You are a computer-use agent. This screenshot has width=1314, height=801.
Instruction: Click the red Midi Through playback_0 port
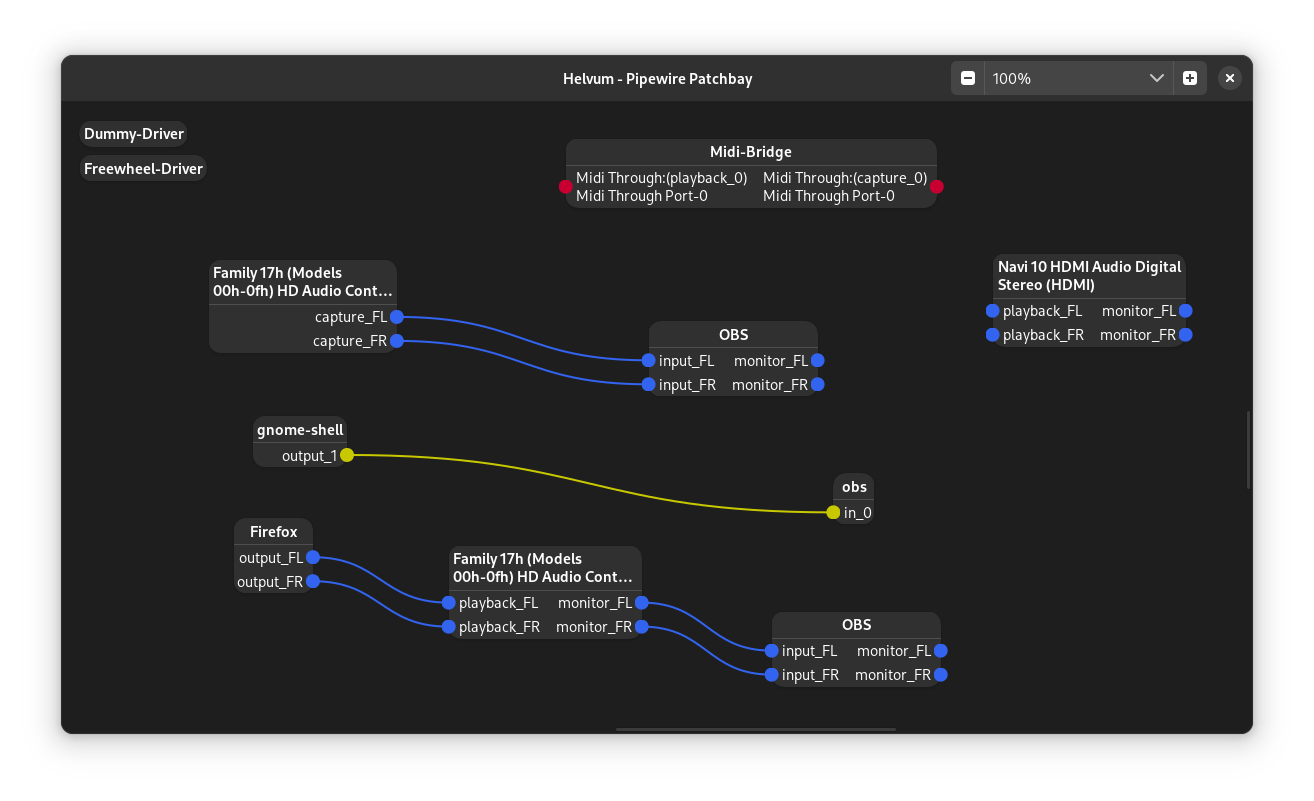(x=566, y=186)
